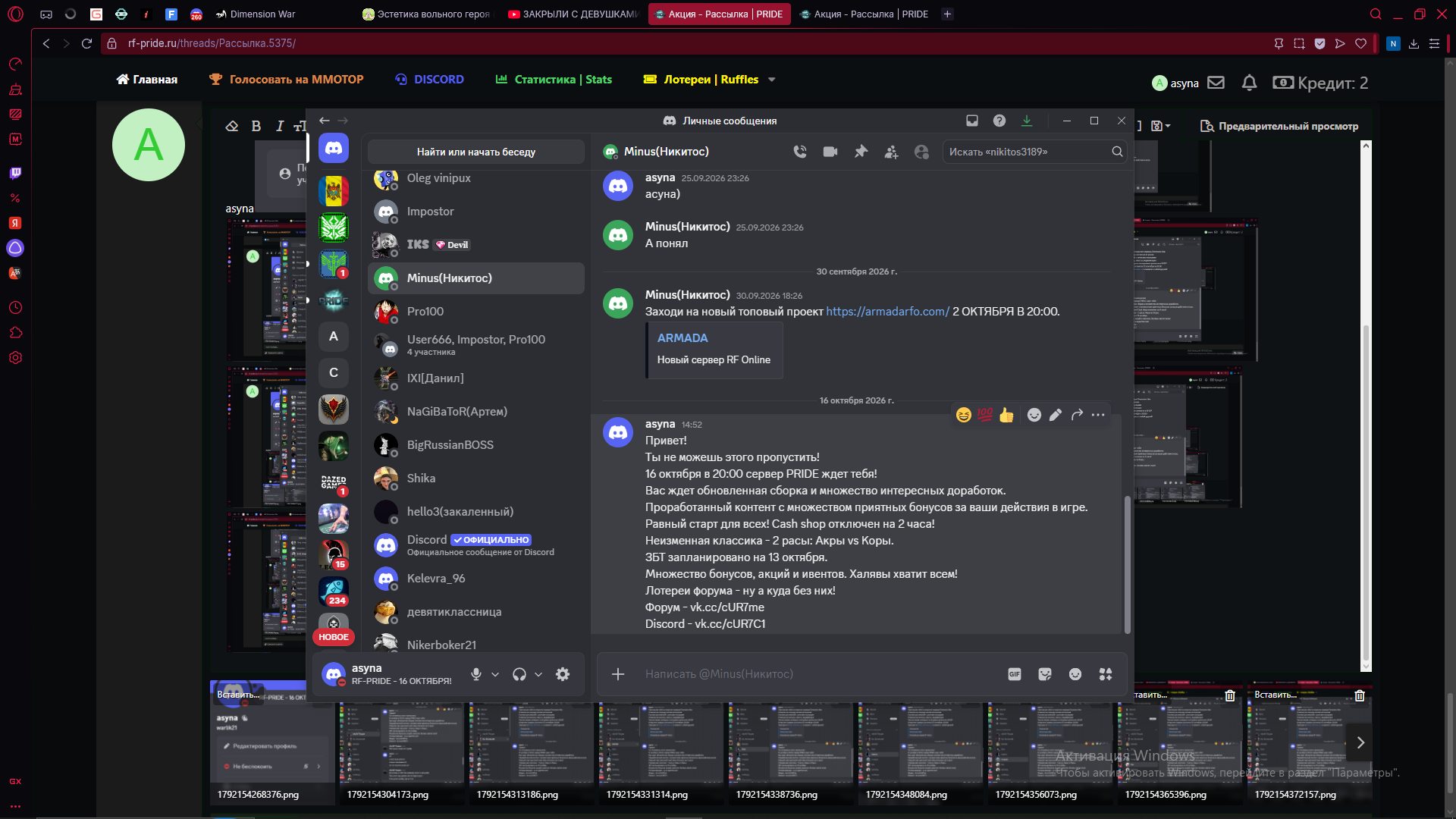Switch to Эстетика вольного героя browser tab
This screenshot has width=1456, height=819.
pos(426,14)
